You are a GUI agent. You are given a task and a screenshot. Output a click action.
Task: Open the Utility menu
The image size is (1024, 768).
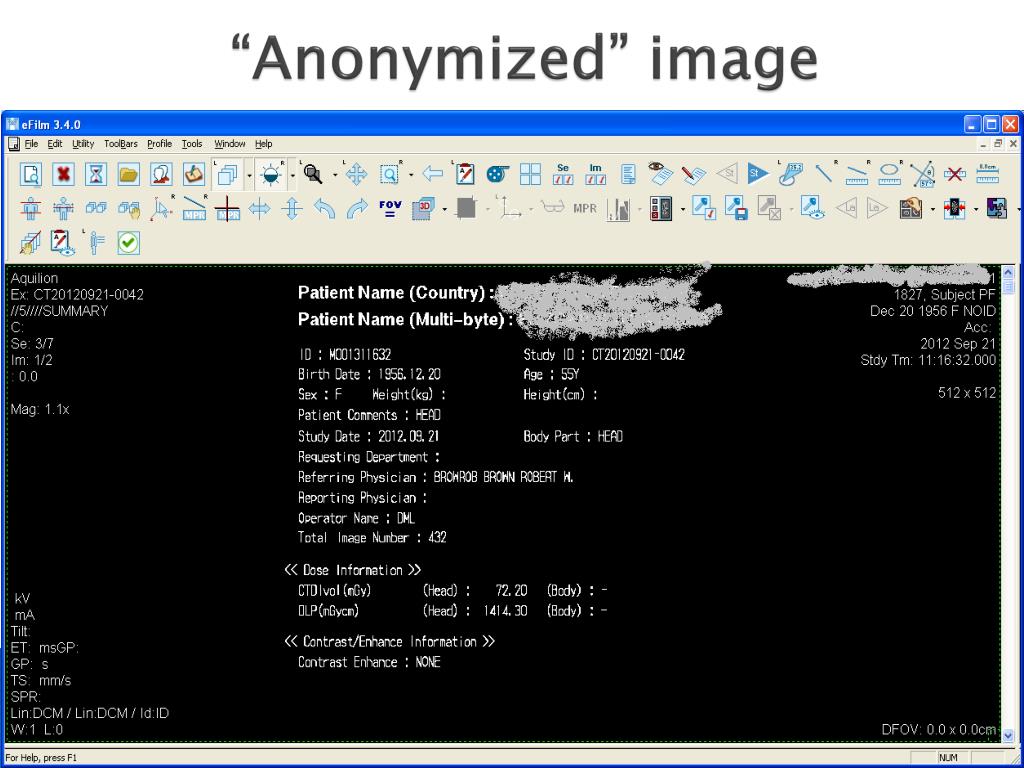pyautogui.click(x=83, y=144)
